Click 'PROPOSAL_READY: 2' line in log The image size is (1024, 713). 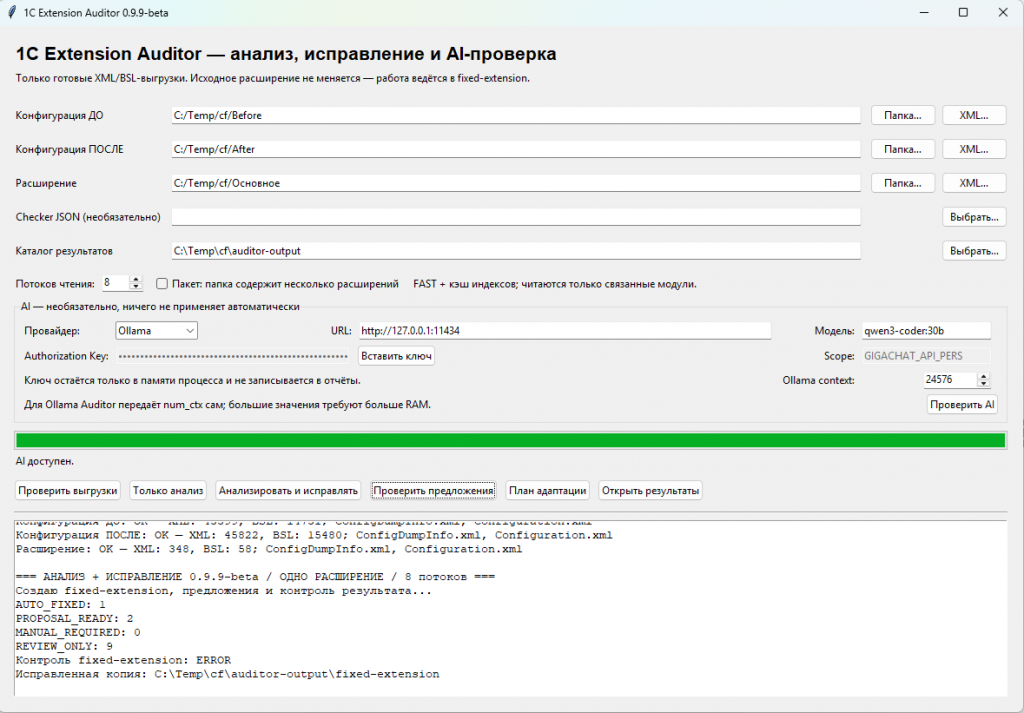pyautogui.click(x=74, y=618)
